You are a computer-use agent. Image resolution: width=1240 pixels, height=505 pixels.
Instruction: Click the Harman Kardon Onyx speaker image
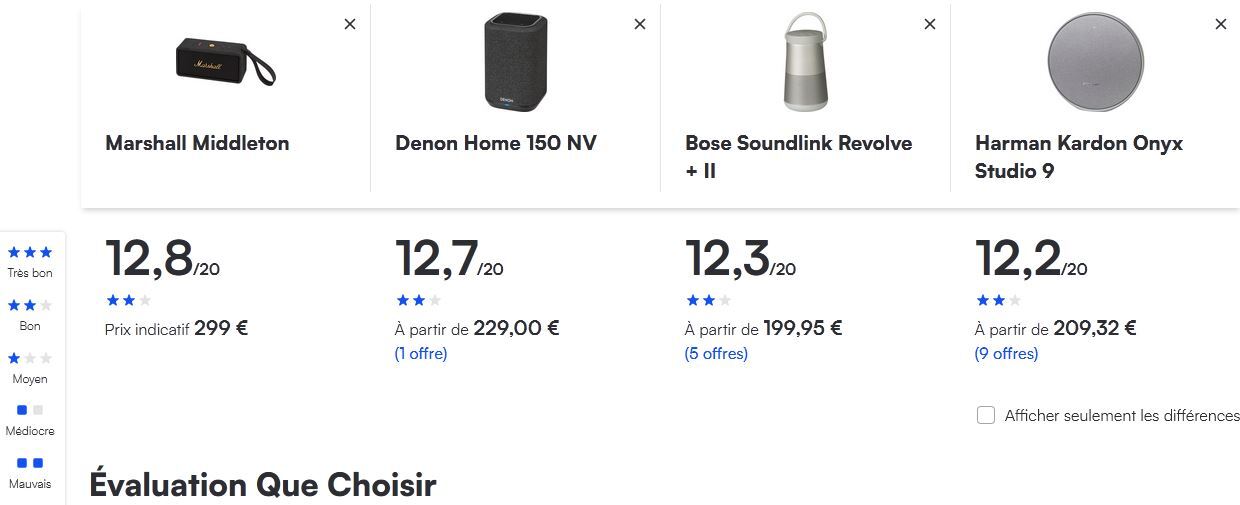click(x=1095, y=62)
